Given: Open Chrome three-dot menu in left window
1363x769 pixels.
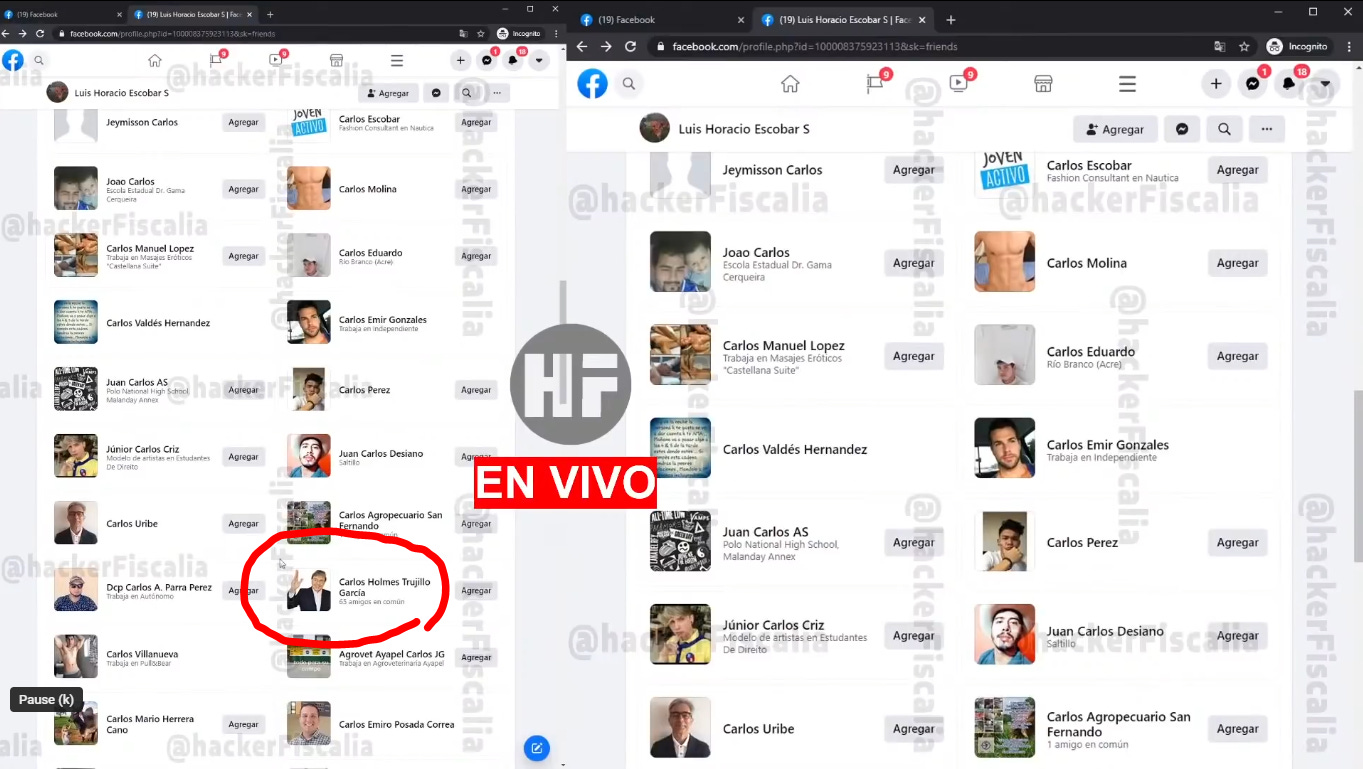Looking at the screenshot, I should (557, 33).
